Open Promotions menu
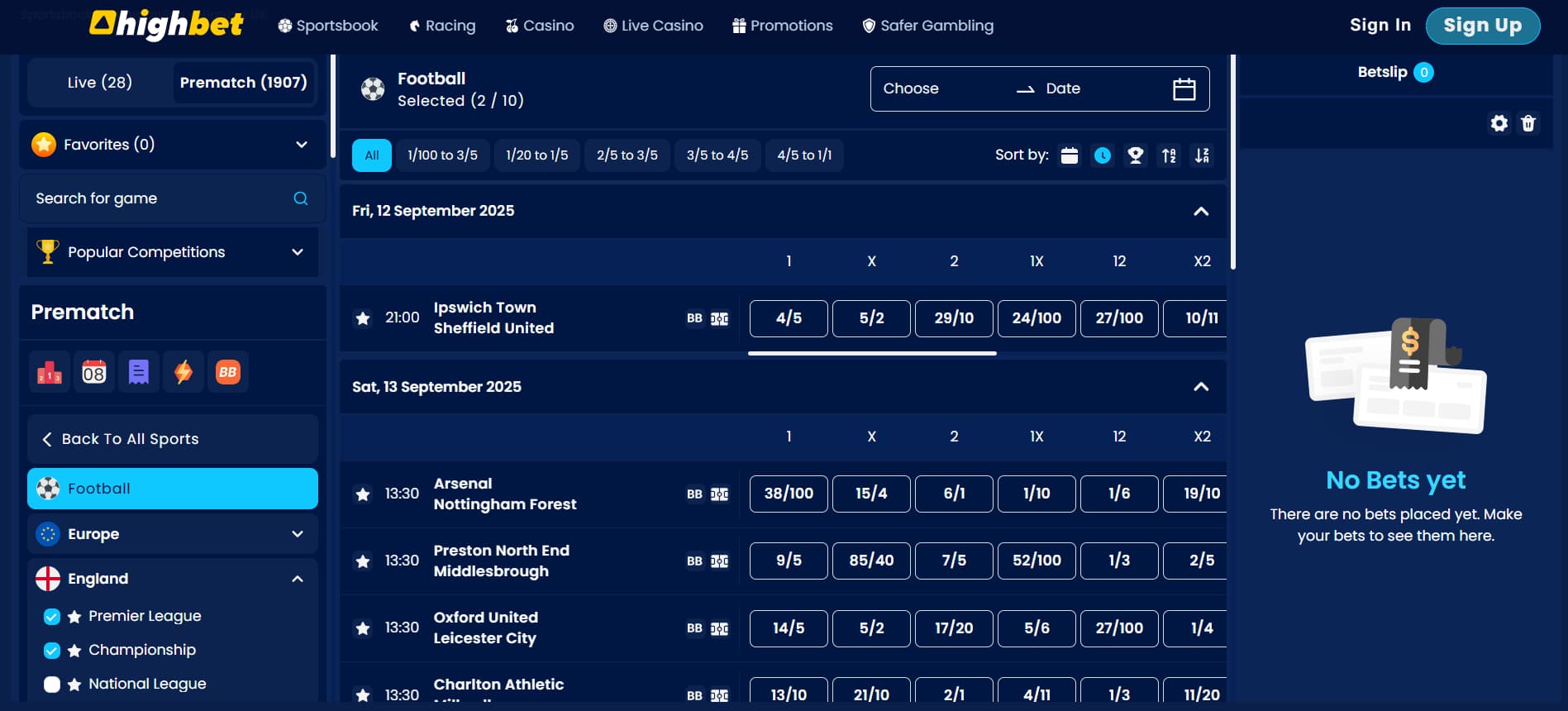The image size is (1568, 711). [x=783, y=26]
